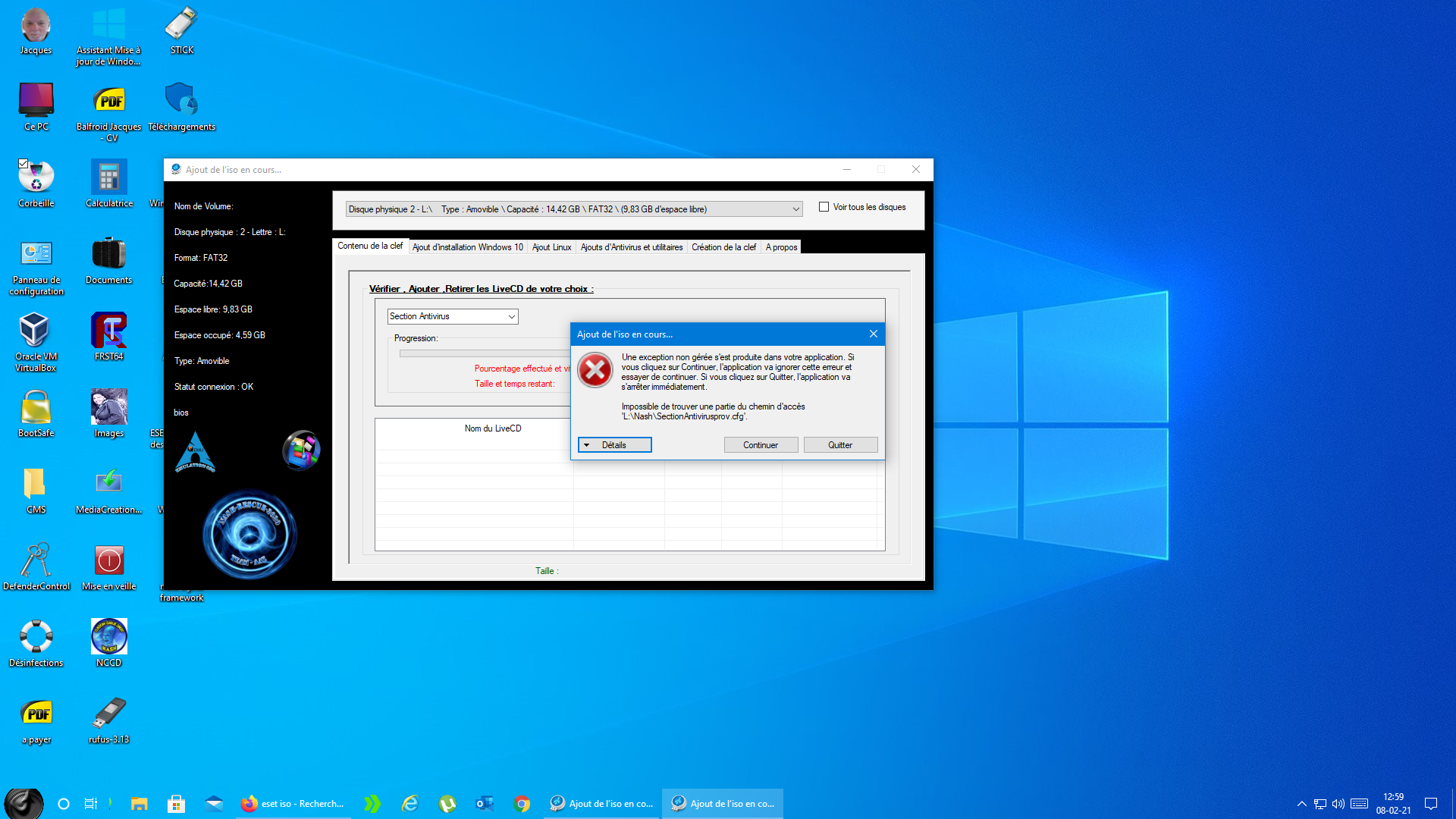Open the Création de la clef tab
The height and width of the screenshot is (819, 1456).
pos(723,247)
